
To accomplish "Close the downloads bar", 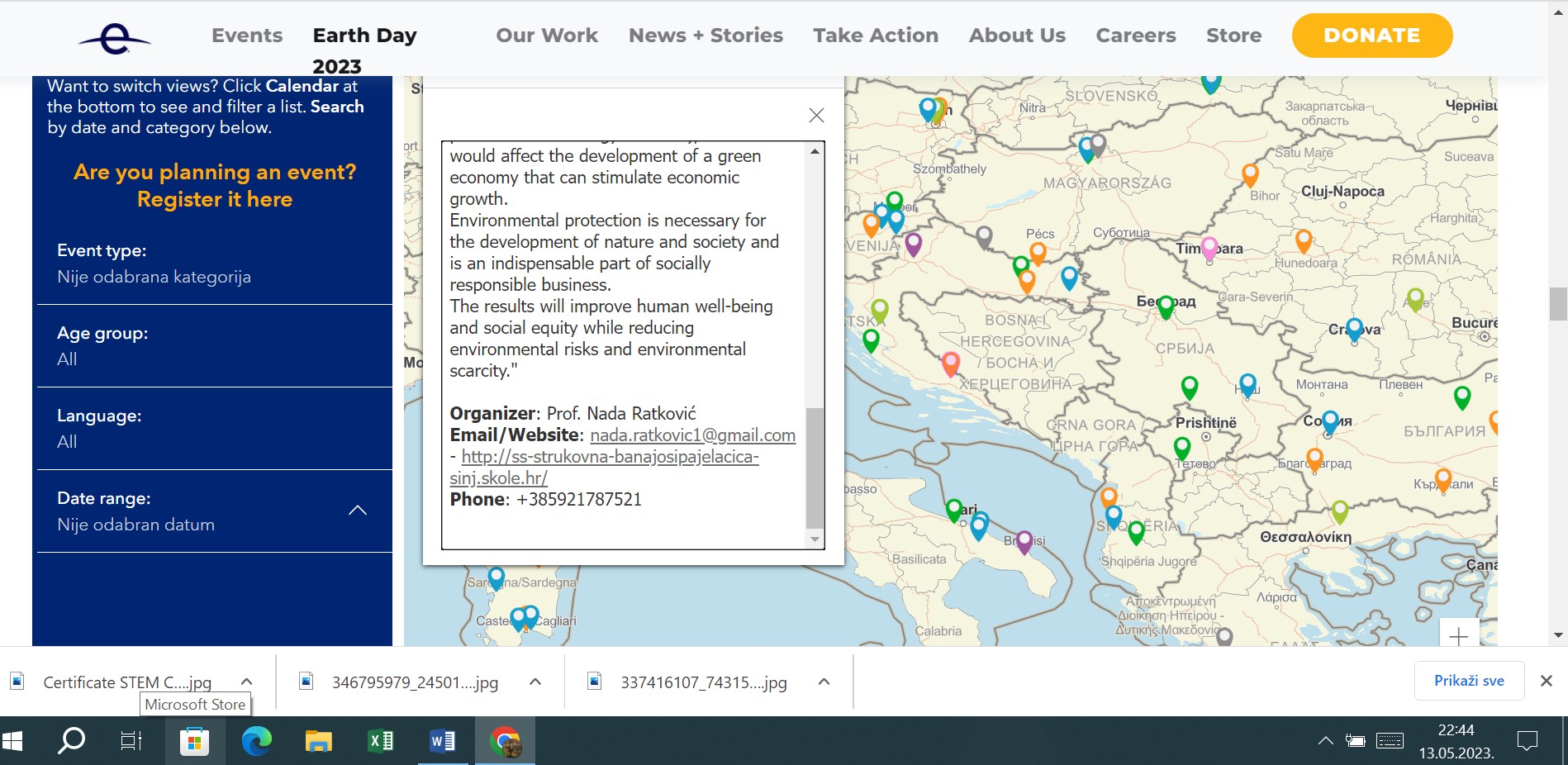I will click(1546, 681).
